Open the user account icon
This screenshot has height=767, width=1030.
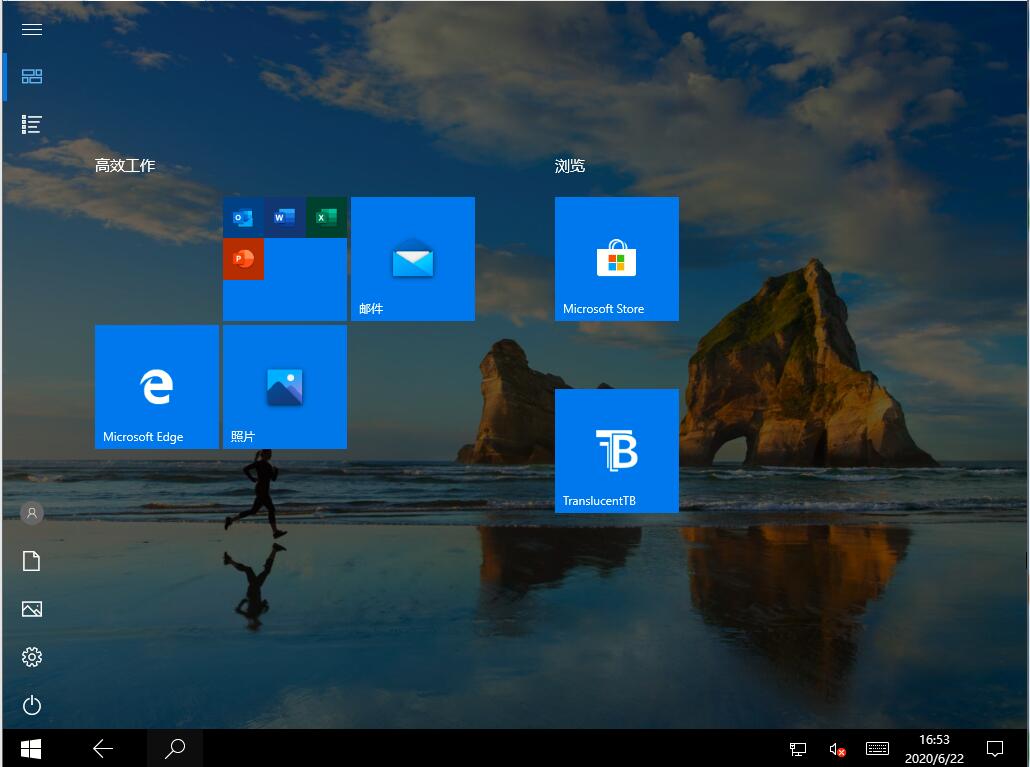[x=31, y=513]
